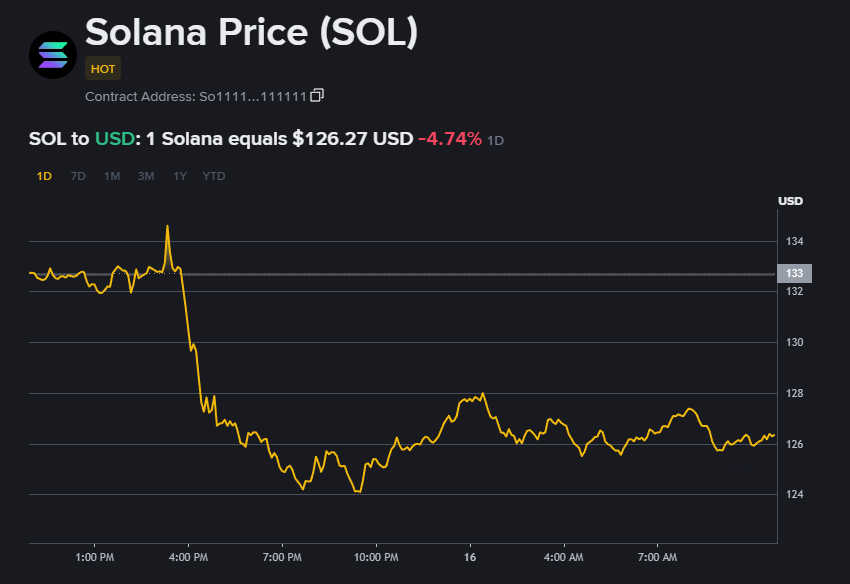The height and width of the screenshot is (584, 850).
Task: Click the red -4.74% change value
Action: (450, 139)
